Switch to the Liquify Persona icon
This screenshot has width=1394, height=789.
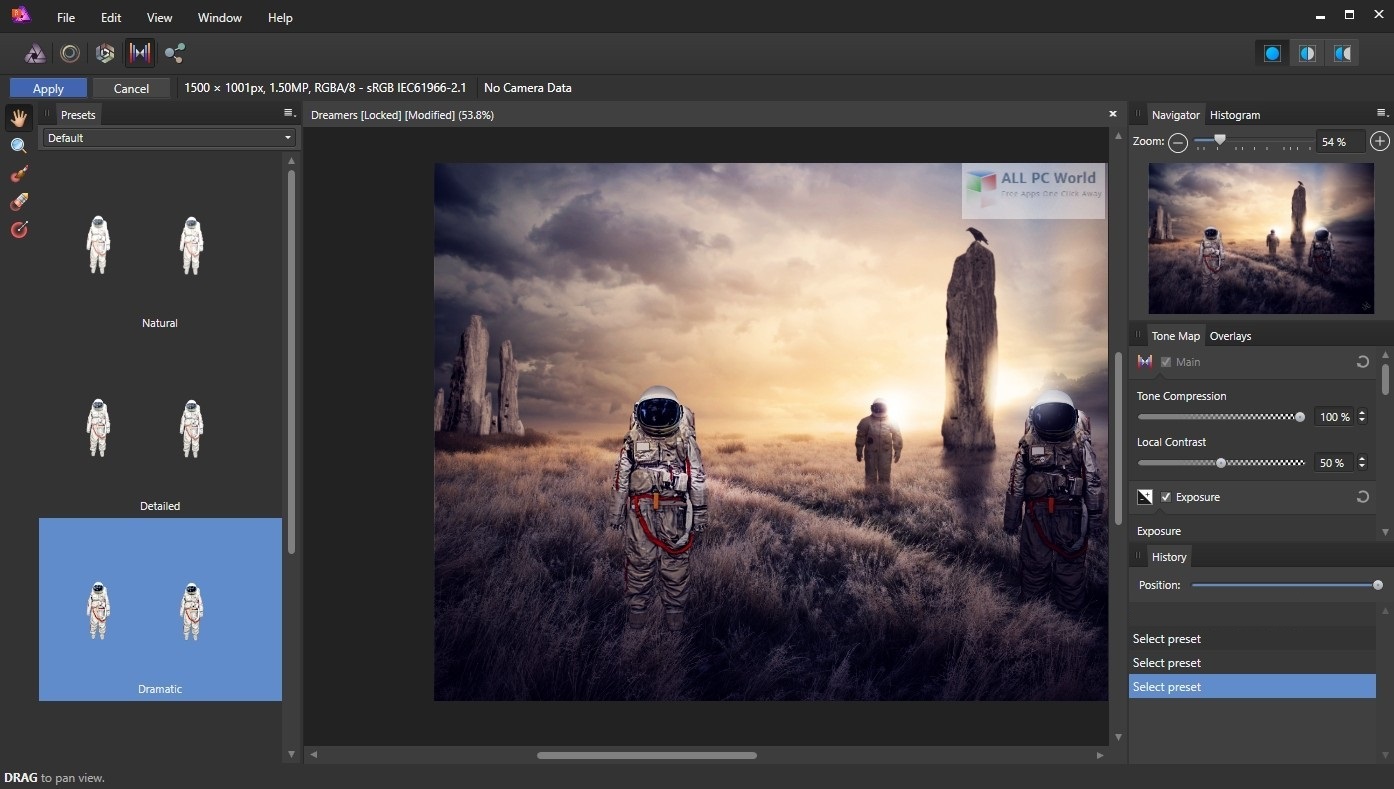[70, 53]
